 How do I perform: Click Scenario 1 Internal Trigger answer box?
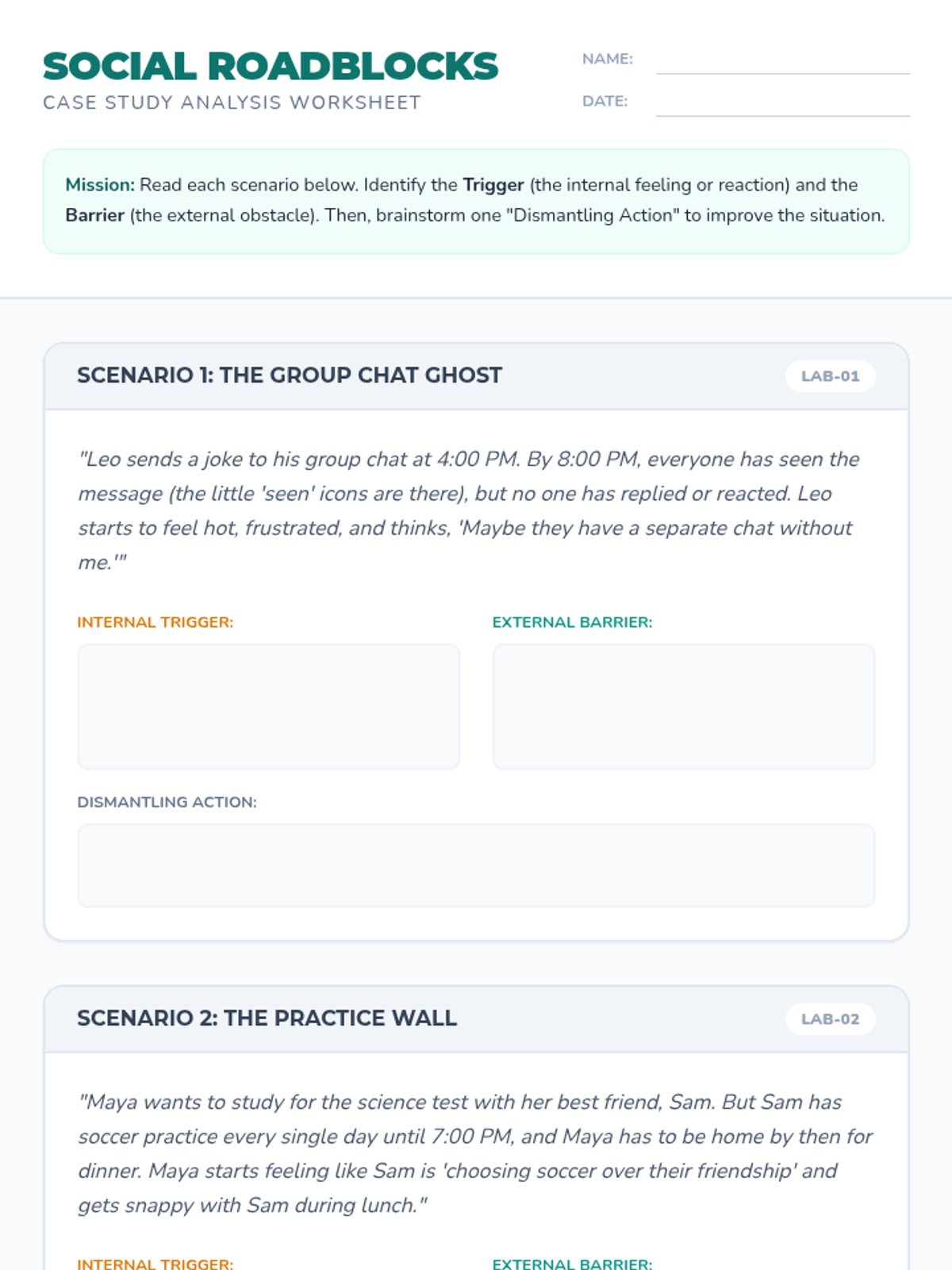point(268,706)
